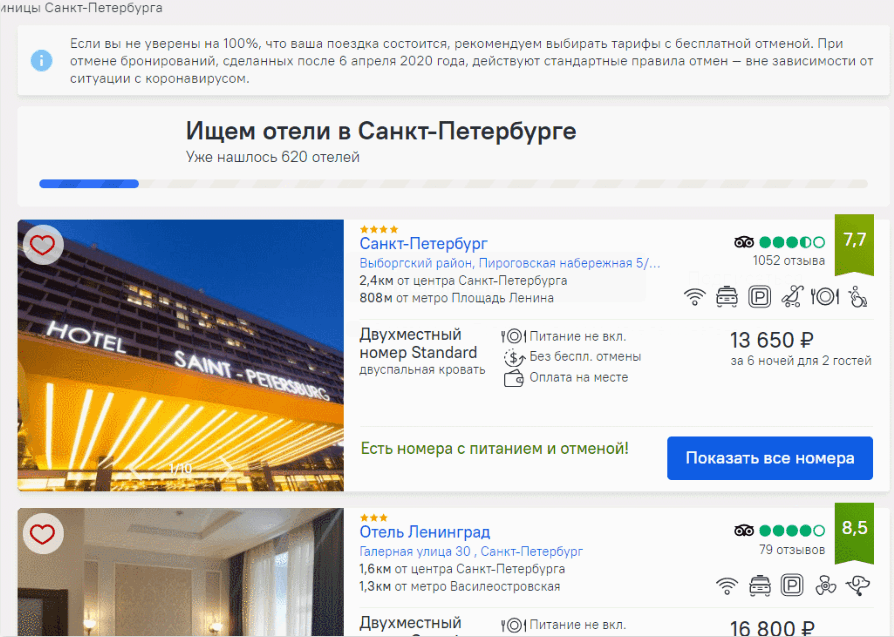This screenshot has width=894, height=637.
Task: Click the hotel search progress bar
Action: click(453, 184)
